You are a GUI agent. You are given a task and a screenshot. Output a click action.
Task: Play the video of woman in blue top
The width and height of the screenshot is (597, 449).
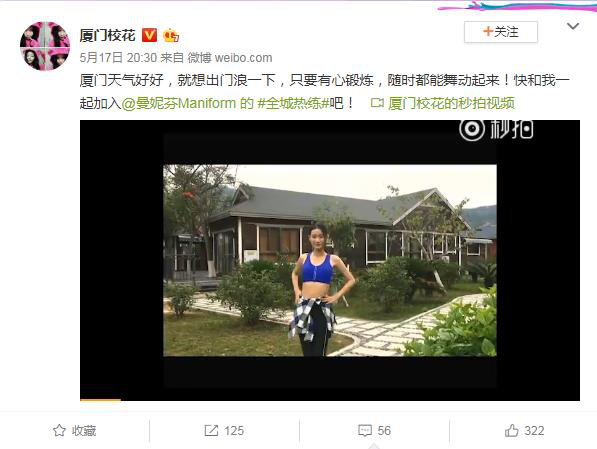(x=330, y=260)
